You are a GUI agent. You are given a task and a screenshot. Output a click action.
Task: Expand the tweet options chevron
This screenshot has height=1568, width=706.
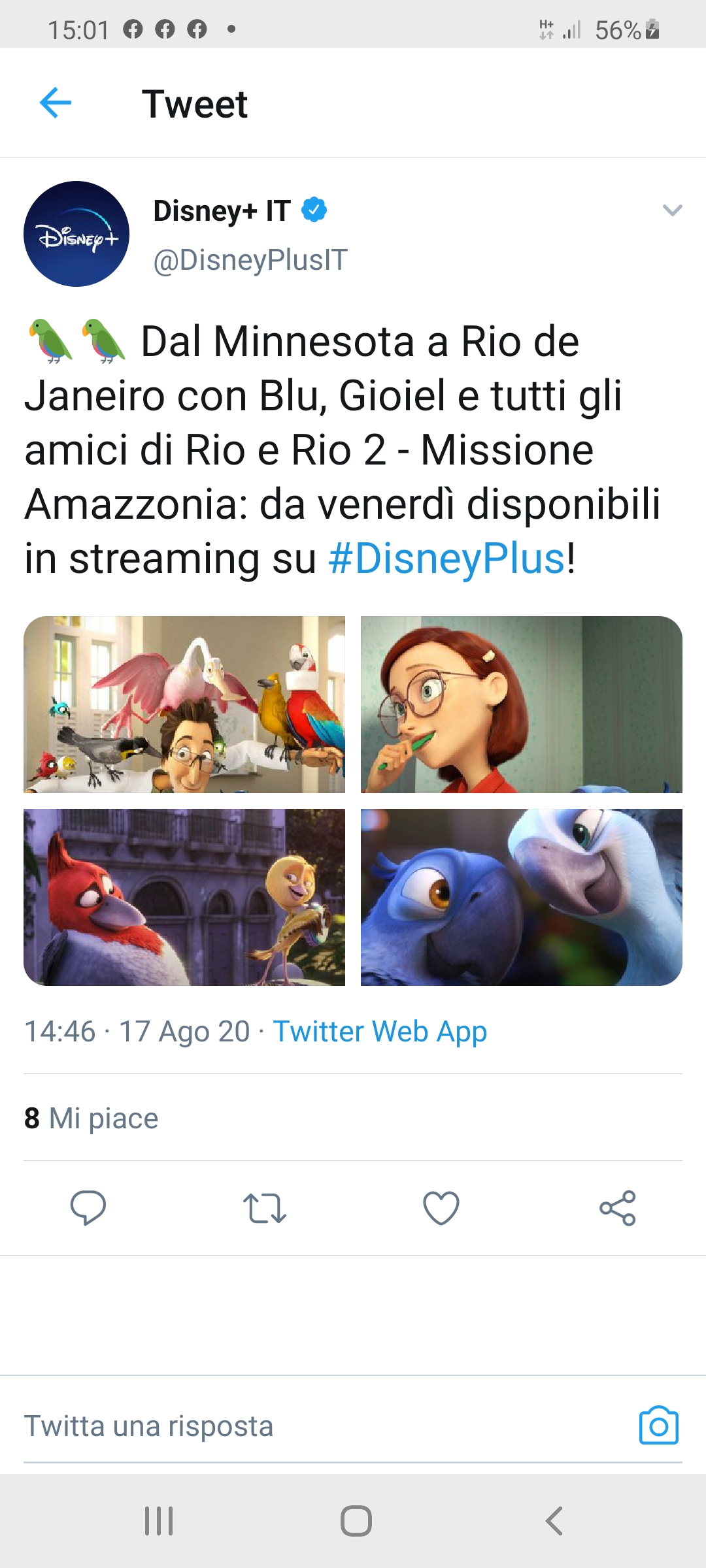672,210
